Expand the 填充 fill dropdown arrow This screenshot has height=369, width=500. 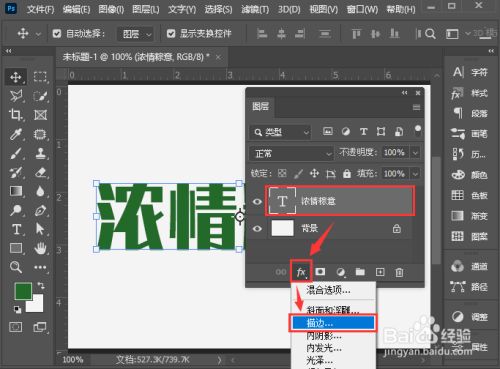point(415,174)
